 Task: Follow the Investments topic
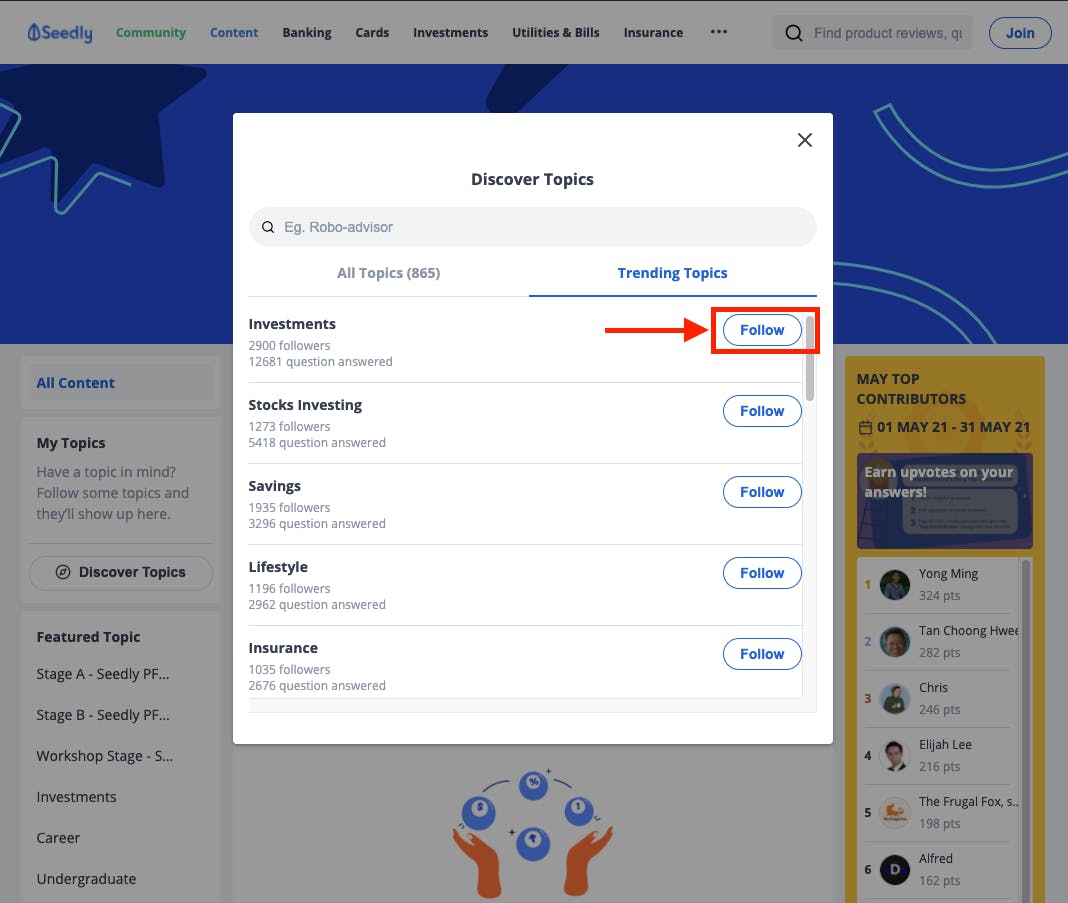coord(761,330)
